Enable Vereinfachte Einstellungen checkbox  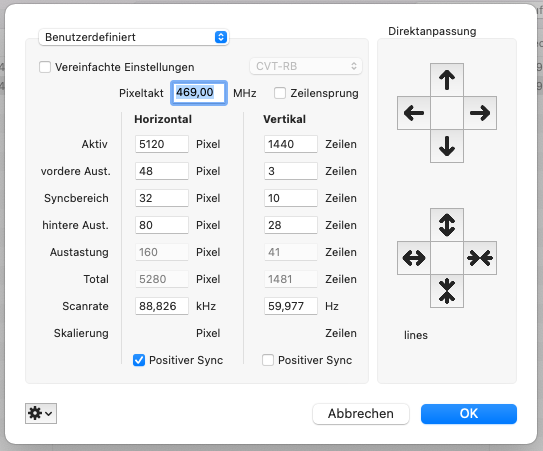click(45, 67)
